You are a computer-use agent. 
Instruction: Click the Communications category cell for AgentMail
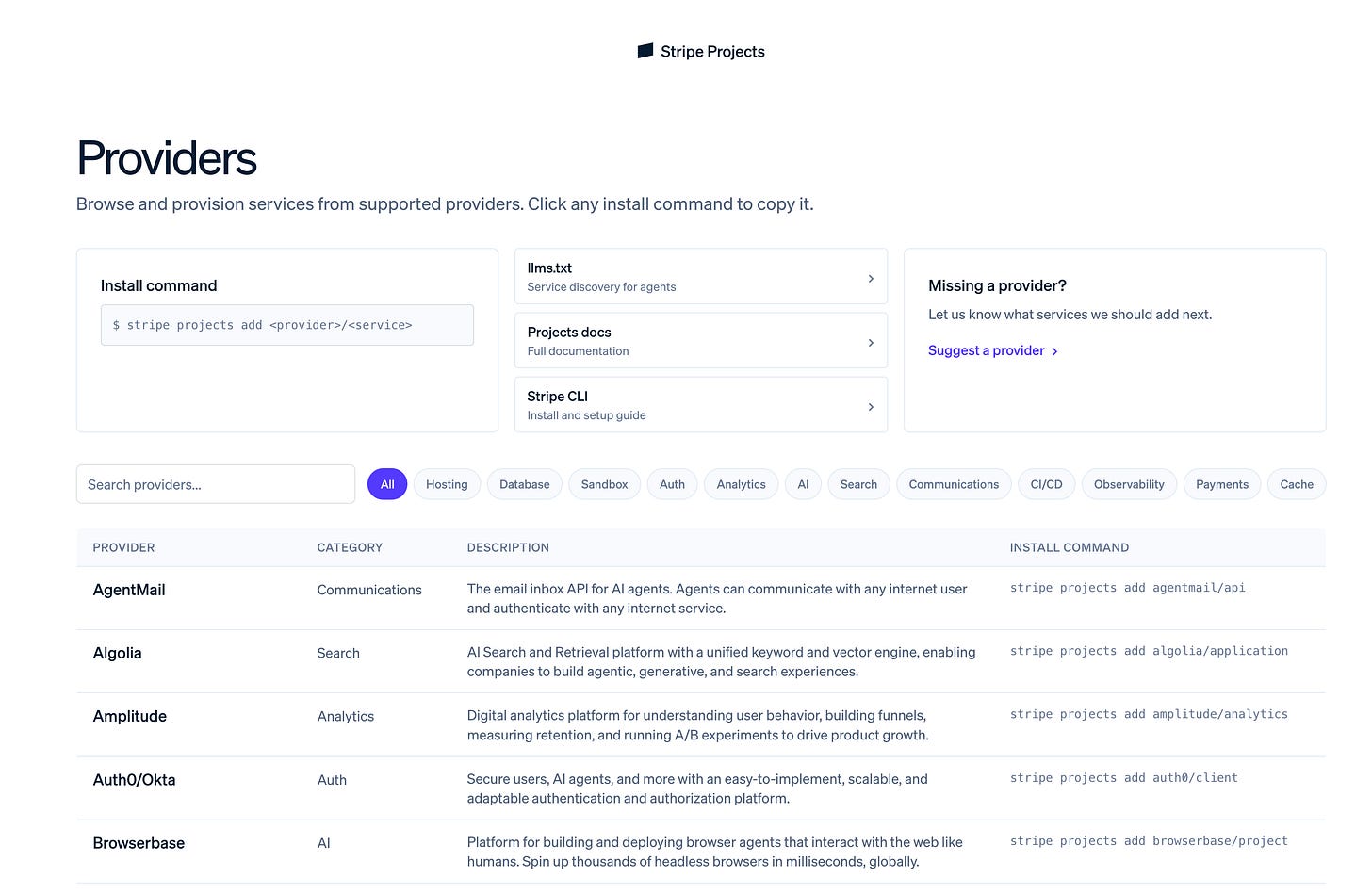pyautogui.click(x=369, y=590)
